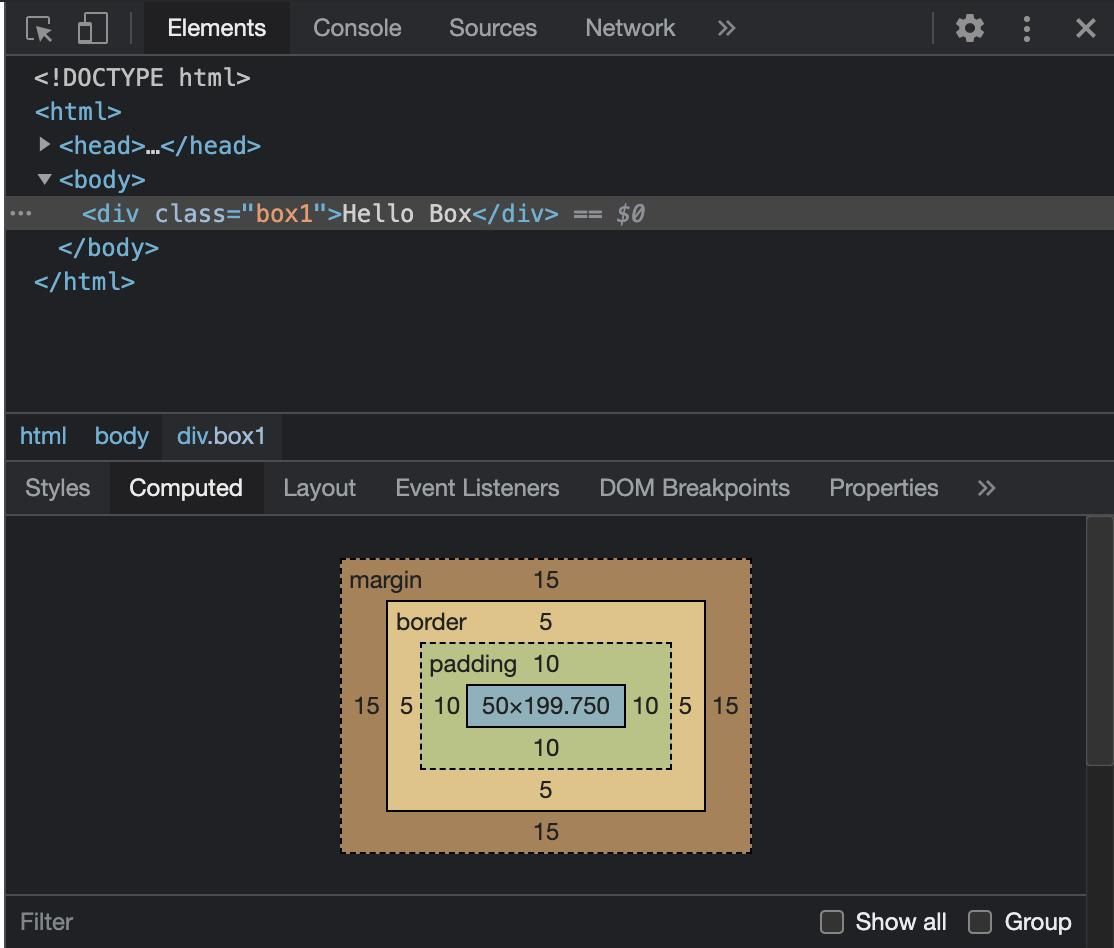This screenshot has width=1114, height=948.
Task: Open DevTools settings gear
Action: coord(968,28)
